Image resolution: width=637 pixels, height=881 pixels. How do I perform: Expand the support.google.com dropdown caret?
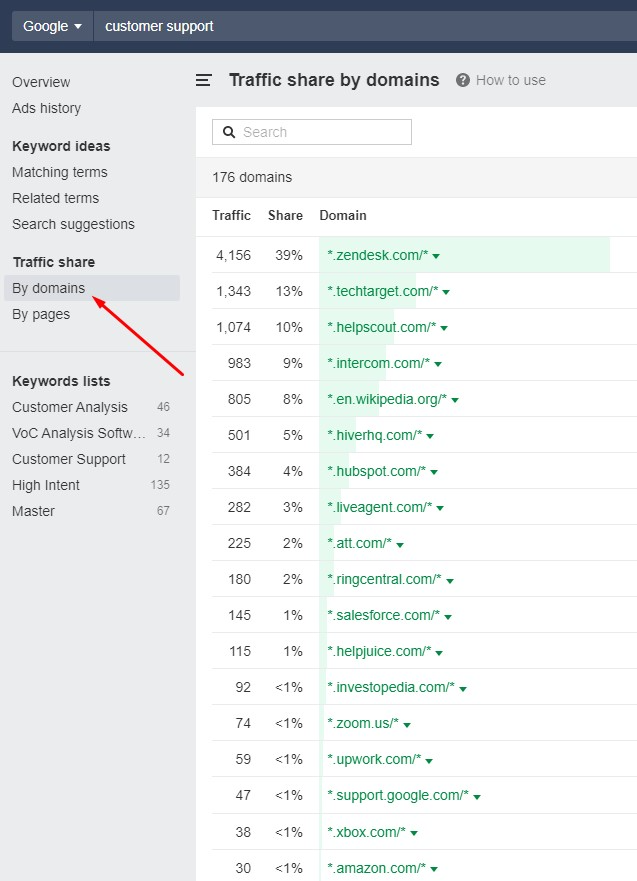tap(477, 796)
